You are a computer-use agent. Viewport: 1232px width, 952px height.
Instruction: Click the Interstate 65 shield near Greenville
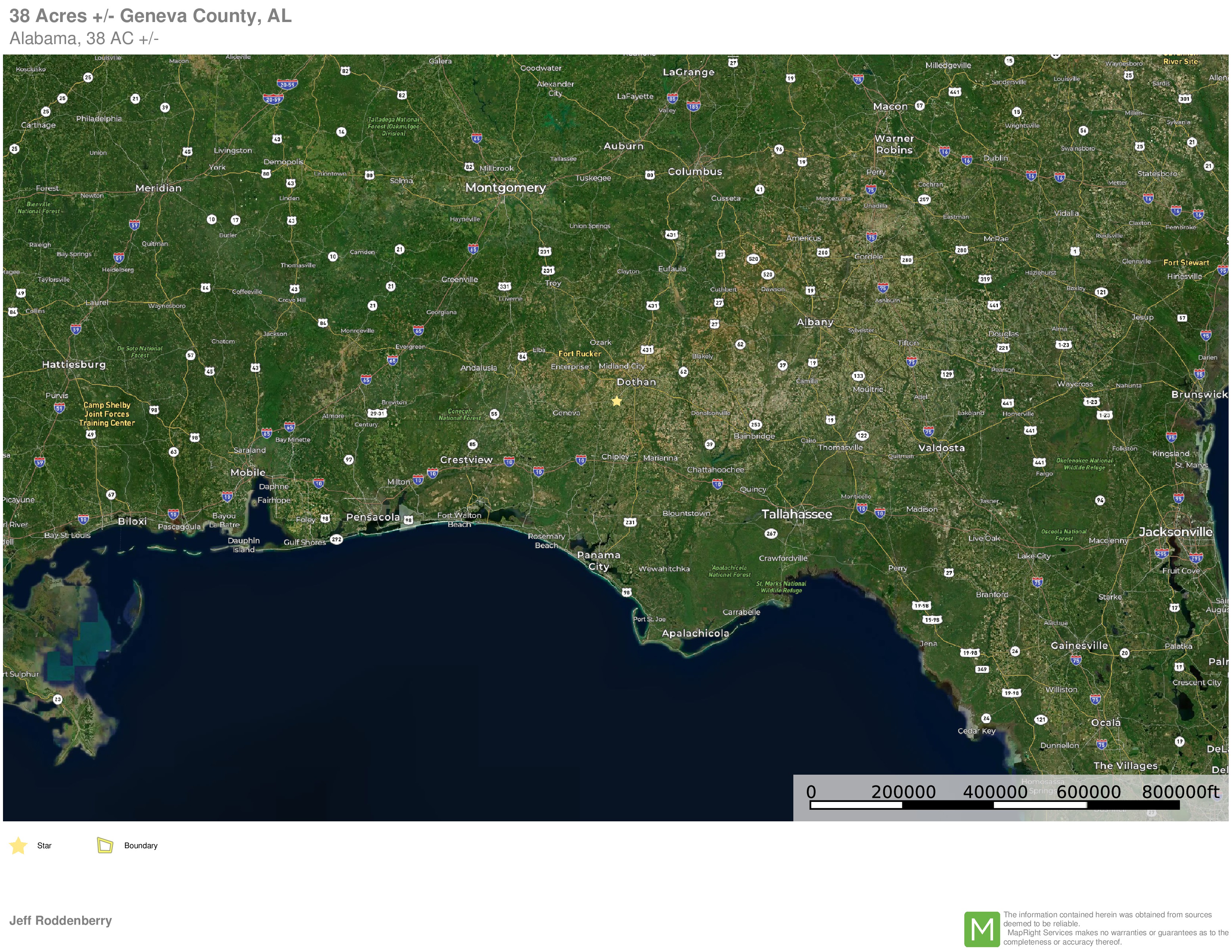[473, 249]
